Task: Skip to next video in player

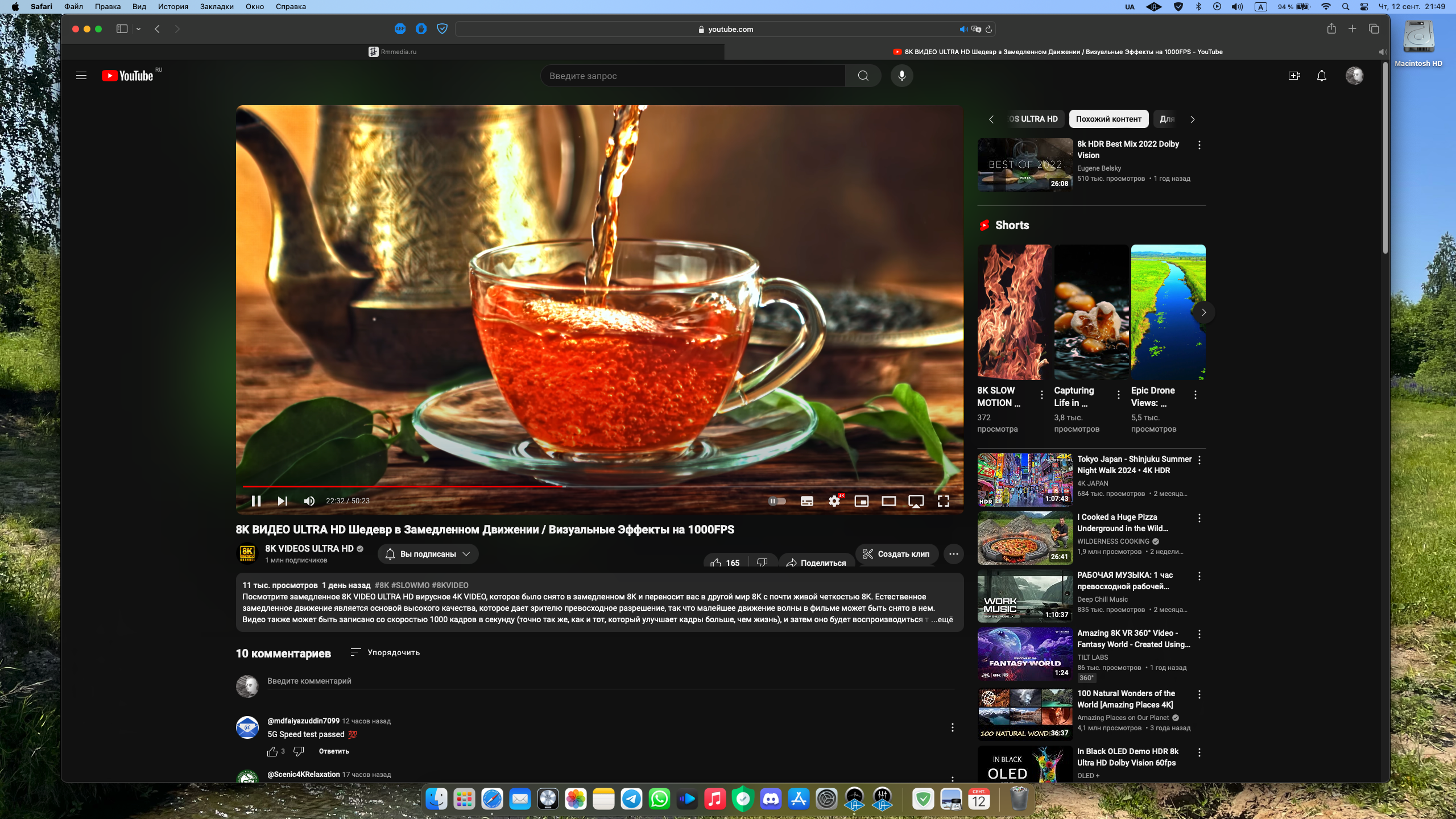Action: click(x=283, y=500)
